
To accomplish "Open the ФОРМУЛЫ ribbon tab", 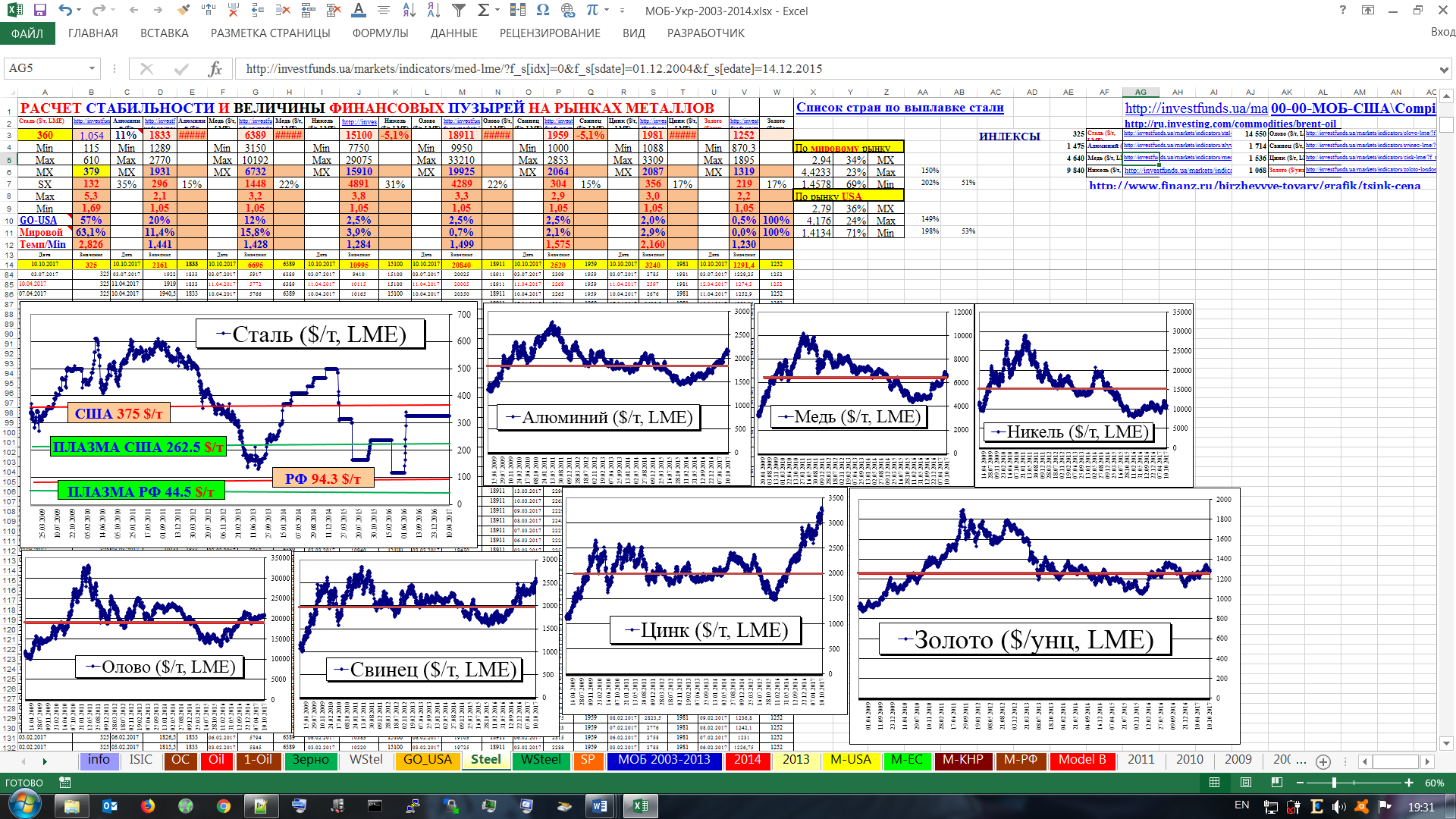I will (x=380, y=33).
